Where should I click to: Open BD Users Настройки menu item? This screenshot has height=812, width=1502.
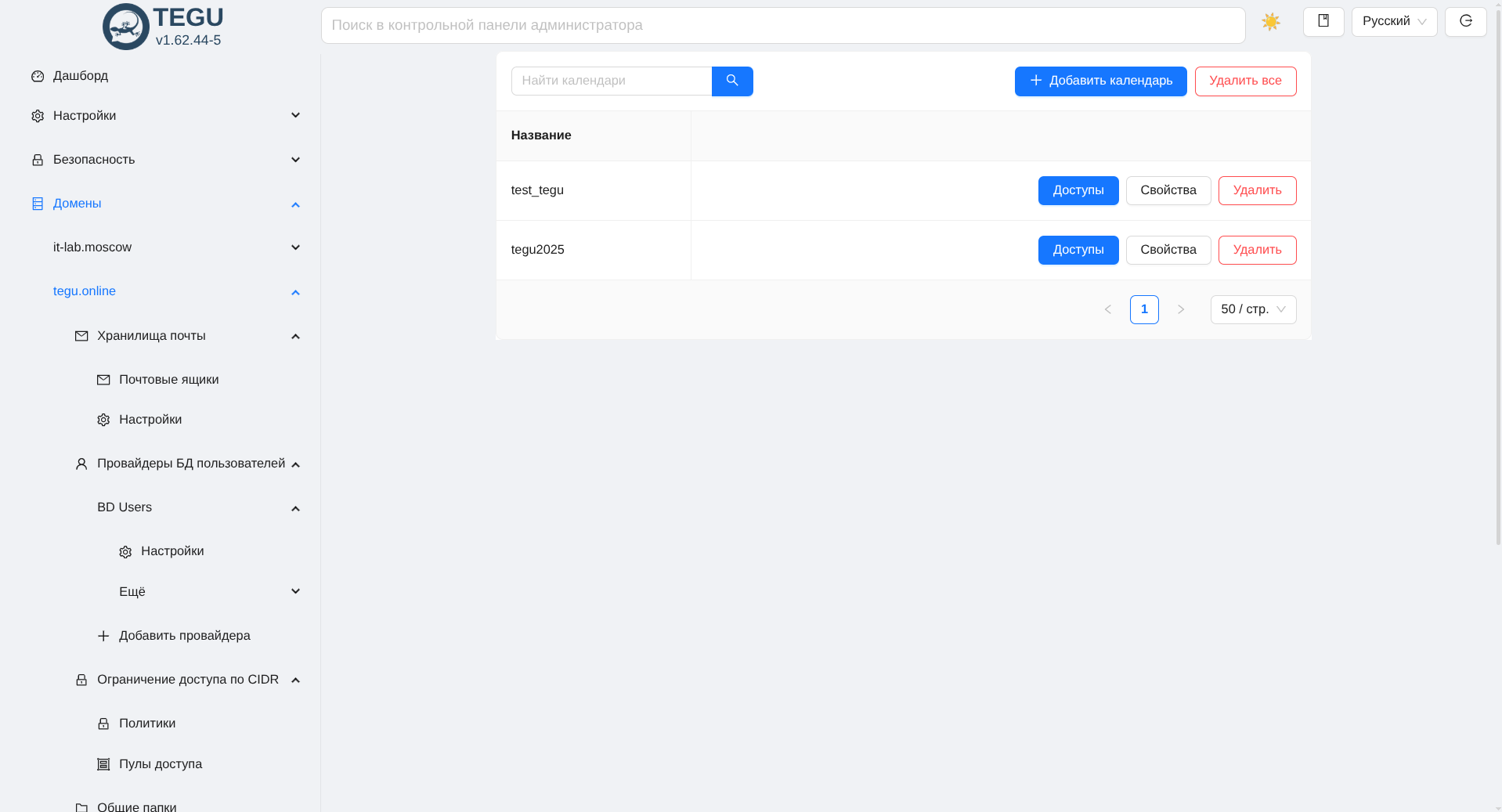pyautogui.click(x=172, y=551)
